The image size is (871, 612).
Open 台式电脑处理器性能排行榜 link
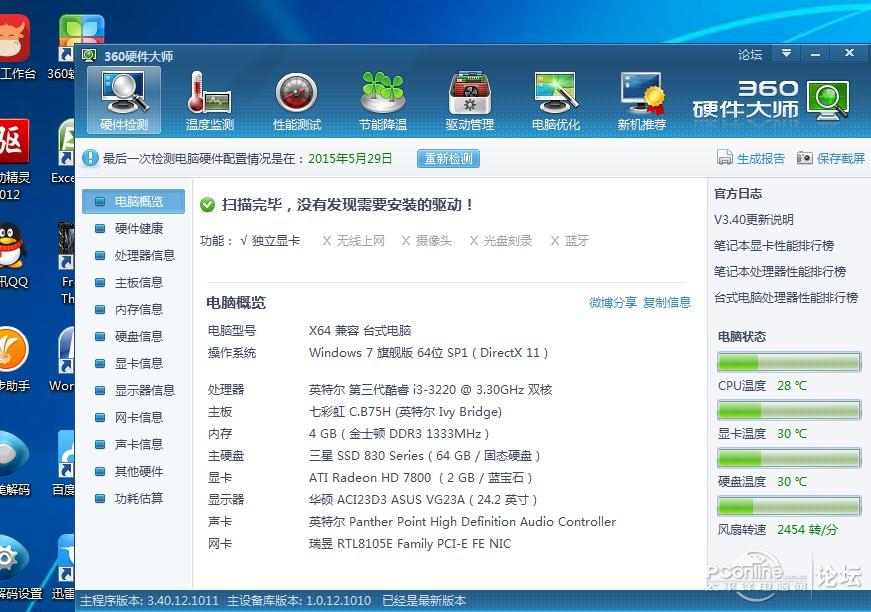click(786, 298)
